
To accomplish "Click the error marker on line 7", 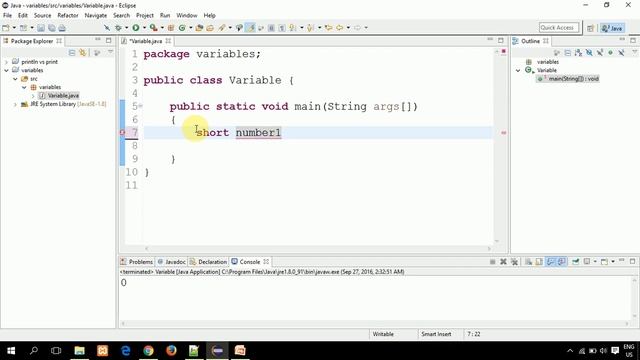I will coord(122,132).
